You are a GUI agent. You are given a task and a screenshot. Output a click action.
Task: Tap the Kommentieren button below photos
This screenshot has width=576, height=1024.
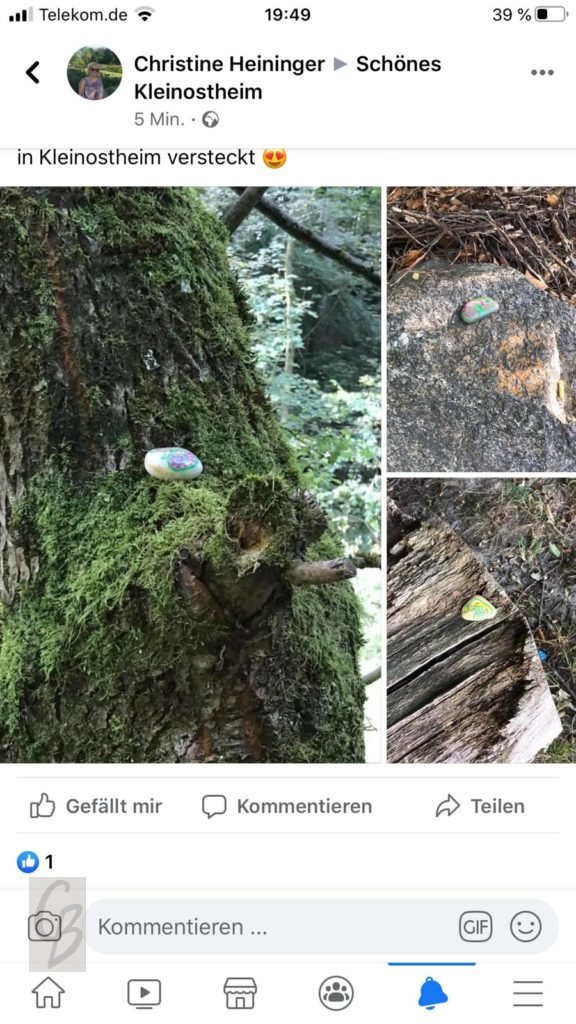click(x=287, y=807)
